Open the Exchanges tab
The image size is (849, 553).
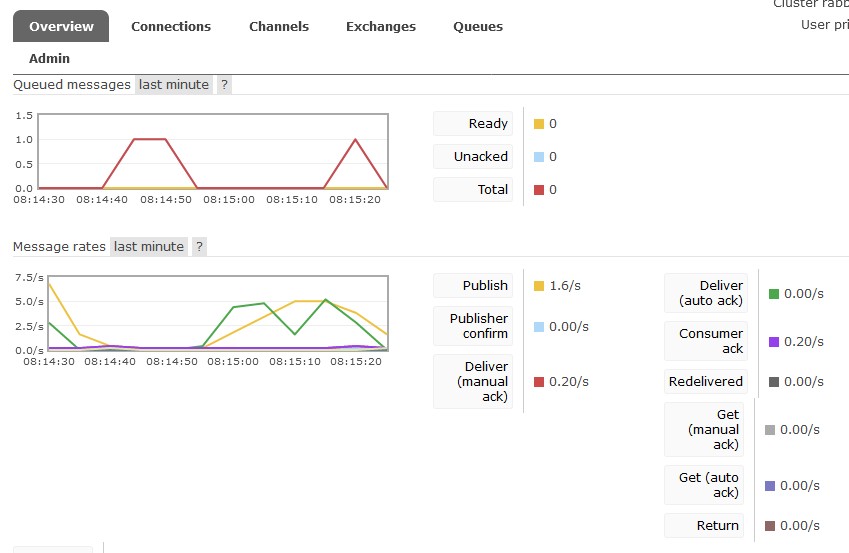click(x=381, y=26)
